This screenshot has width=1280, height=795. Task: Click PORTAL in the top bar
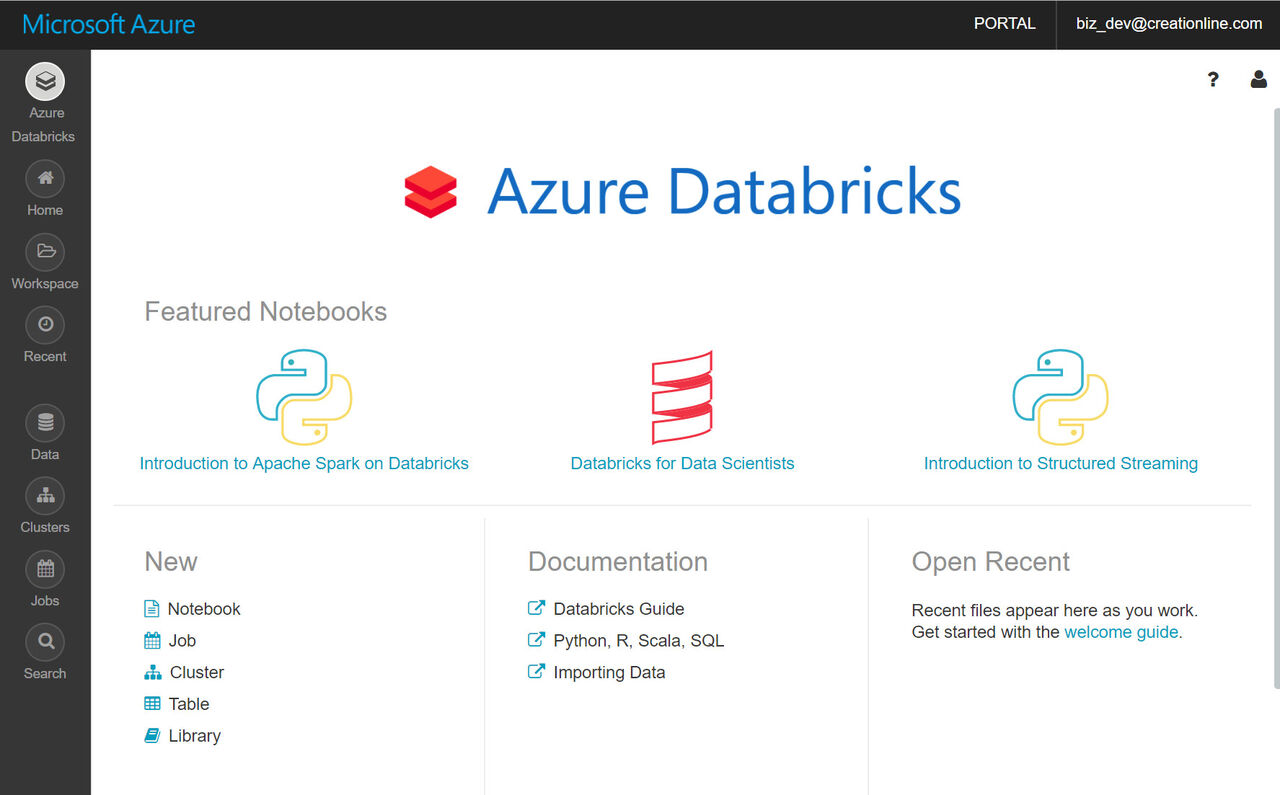coord(1005,23)
